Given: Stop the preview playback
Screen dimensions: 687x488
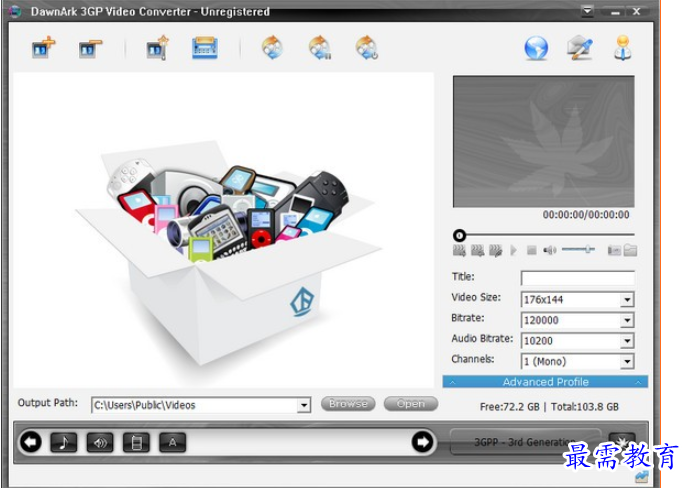Looking at the screenshot, I should (531, 251).
